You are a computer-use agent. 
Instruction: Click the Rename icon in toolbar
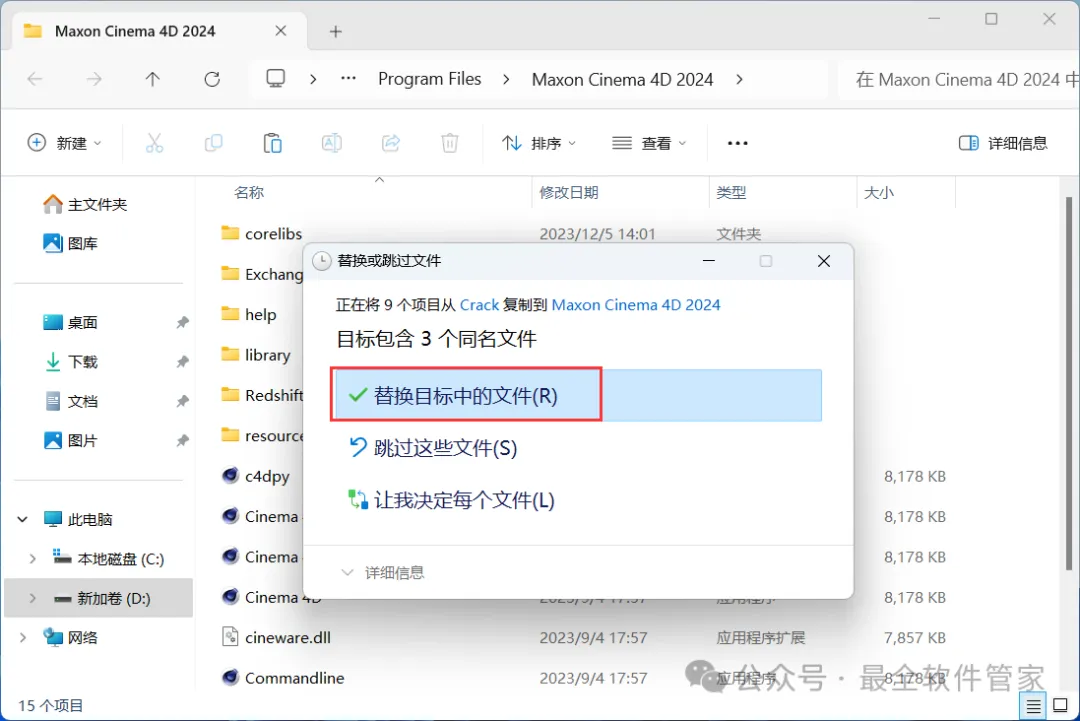331,143
